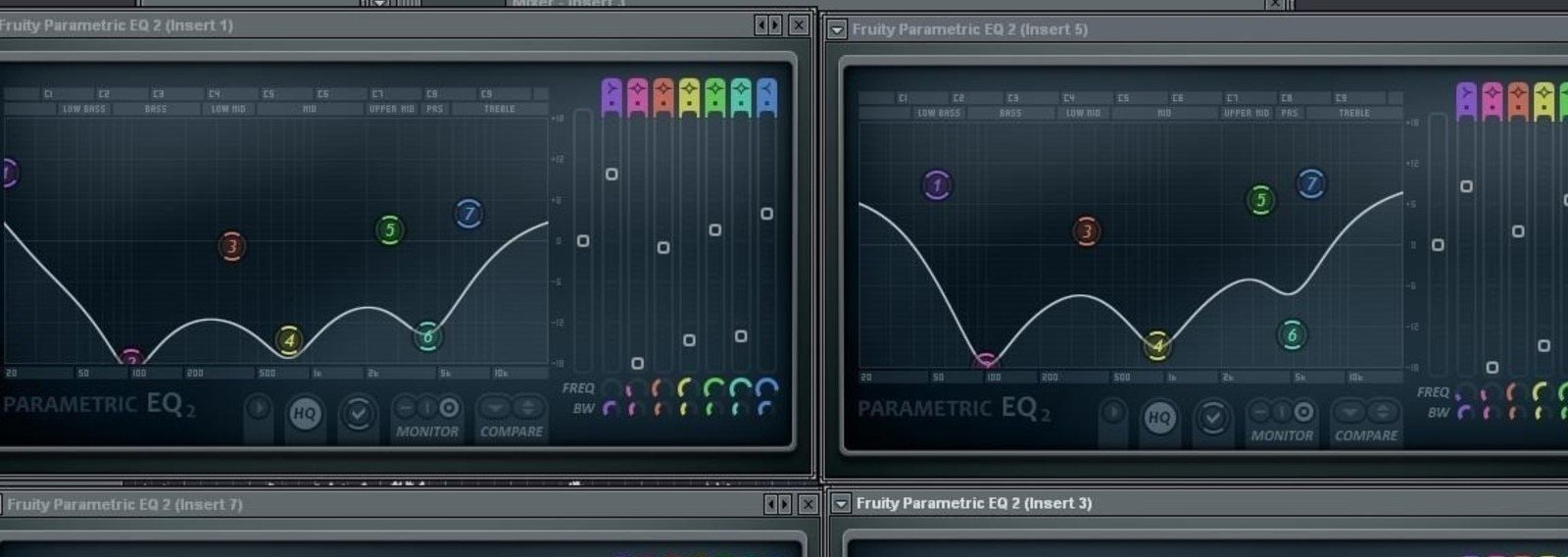Toggle the checkmark view button in Insert 5
This screenshot has width=1568, height=557.
point(1212,418)
